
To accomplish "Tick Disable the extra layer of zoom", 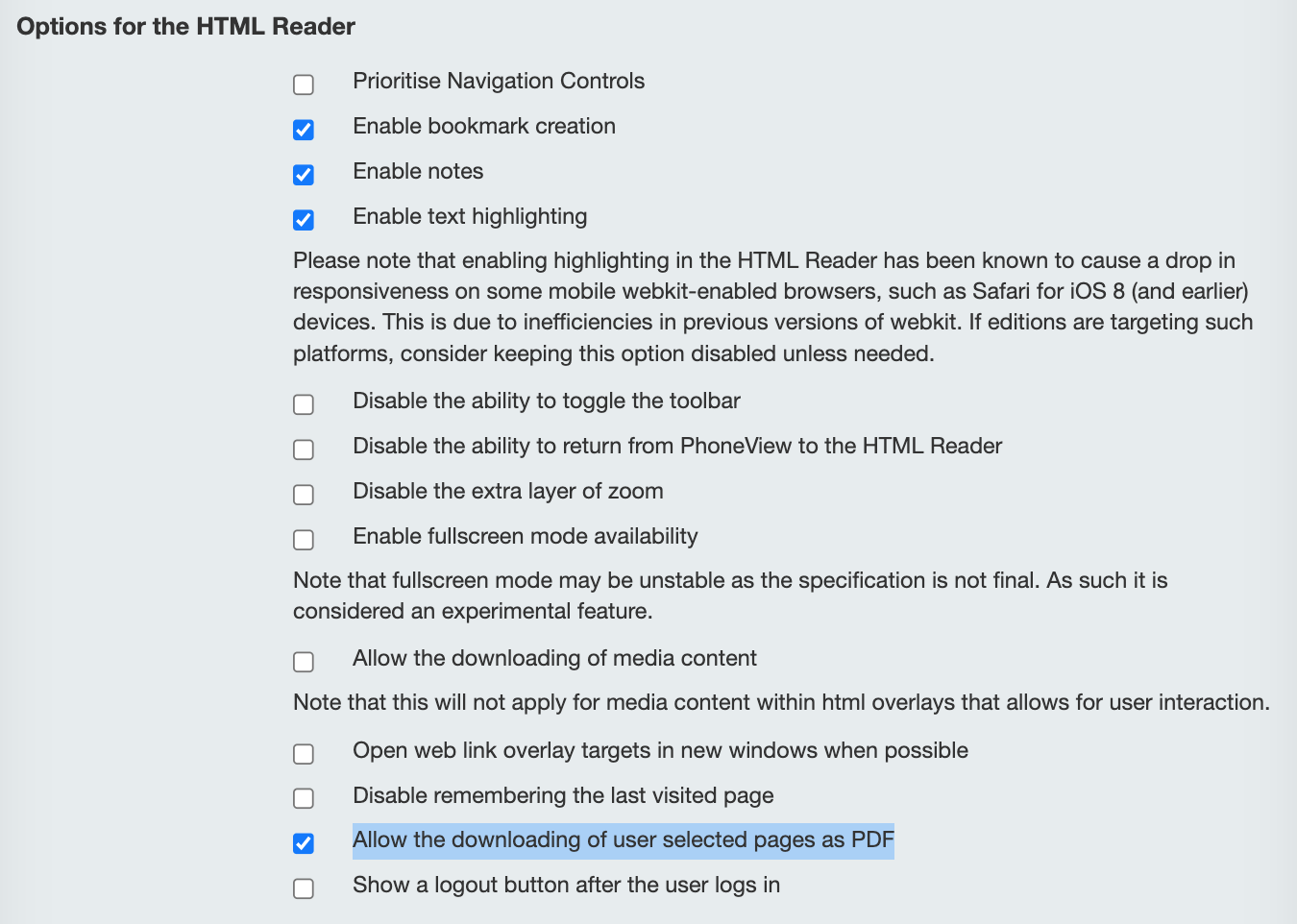I will pyautogui.click(x=304, y=495).
